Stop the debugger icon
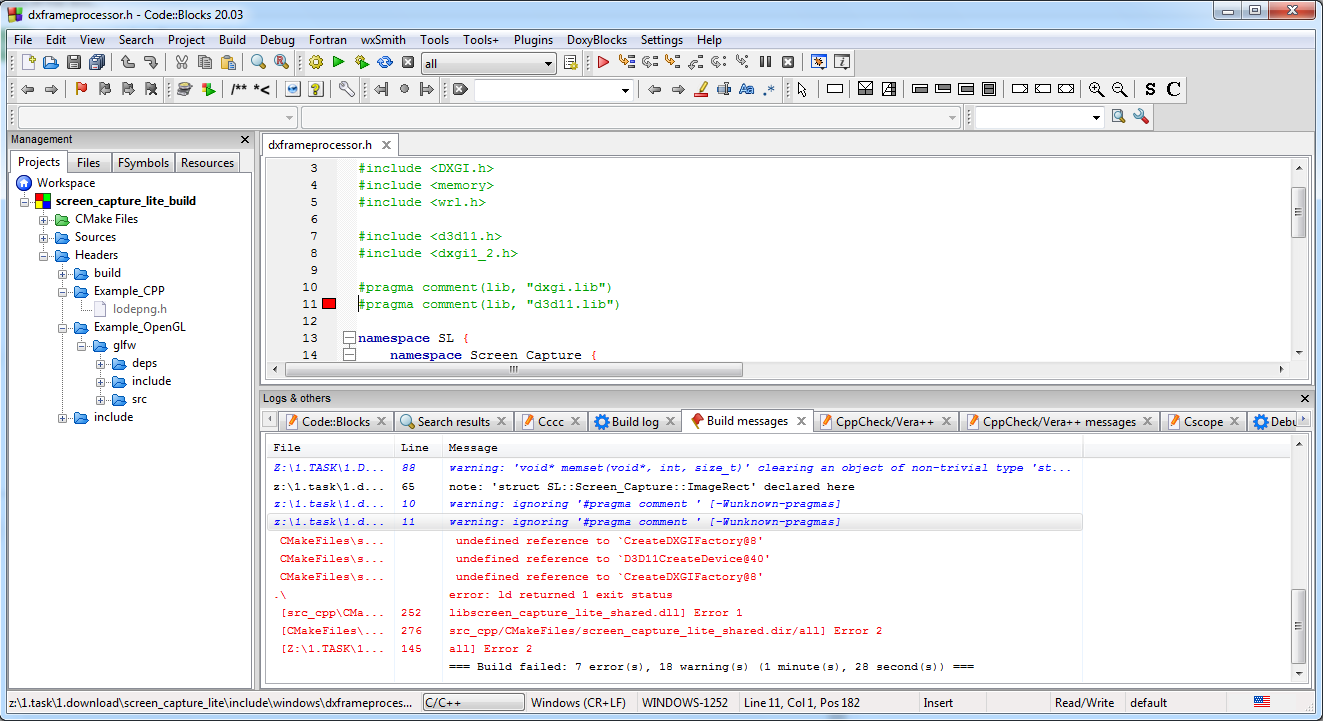Image resolution: width=1323 pixels, height=721 pixels. pyautogui.click(x=788, y=63)
